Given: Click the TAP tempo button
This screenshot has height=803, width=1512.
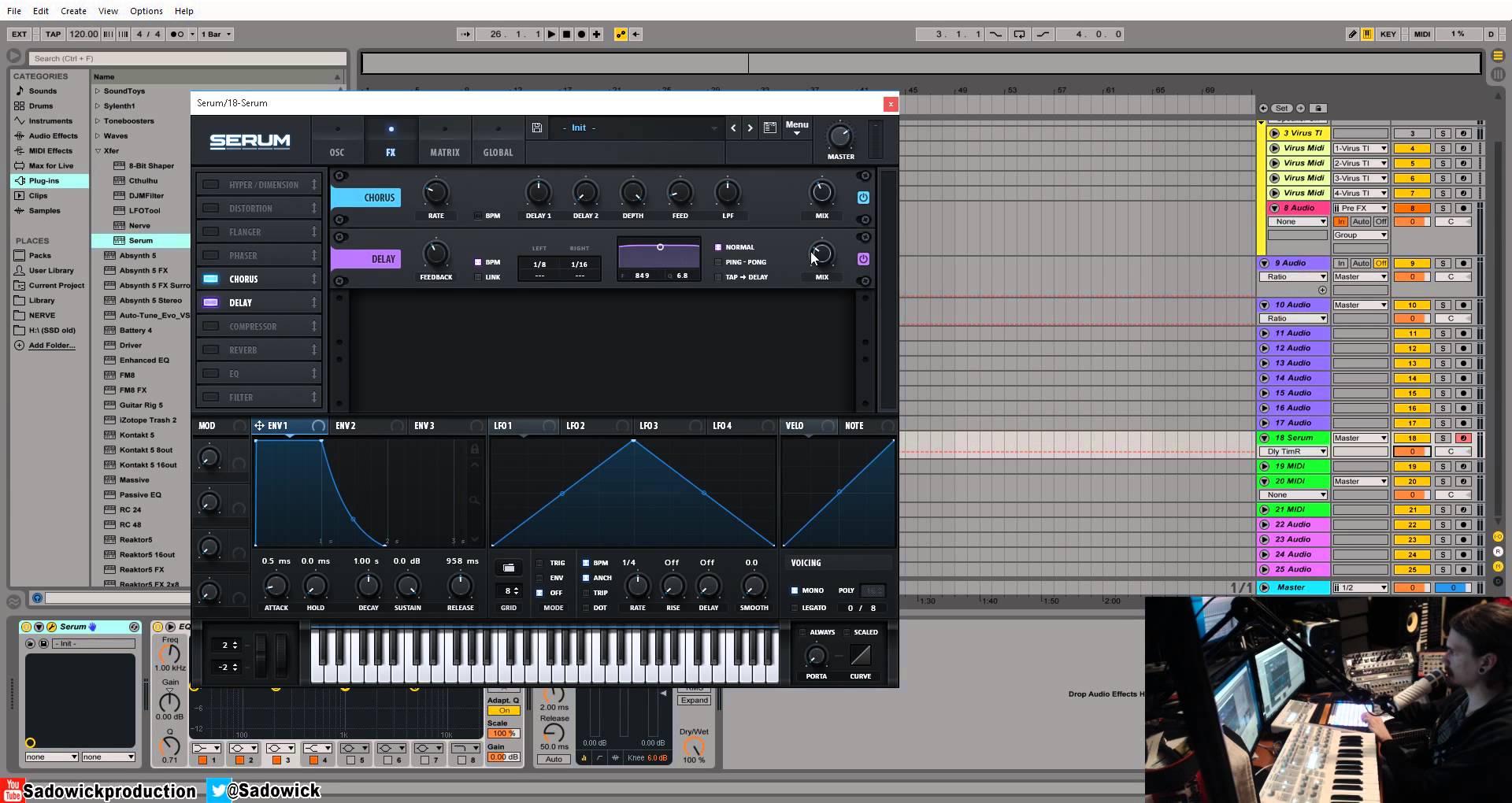Looking at the screenshot, I should click(x=53, y=34).
